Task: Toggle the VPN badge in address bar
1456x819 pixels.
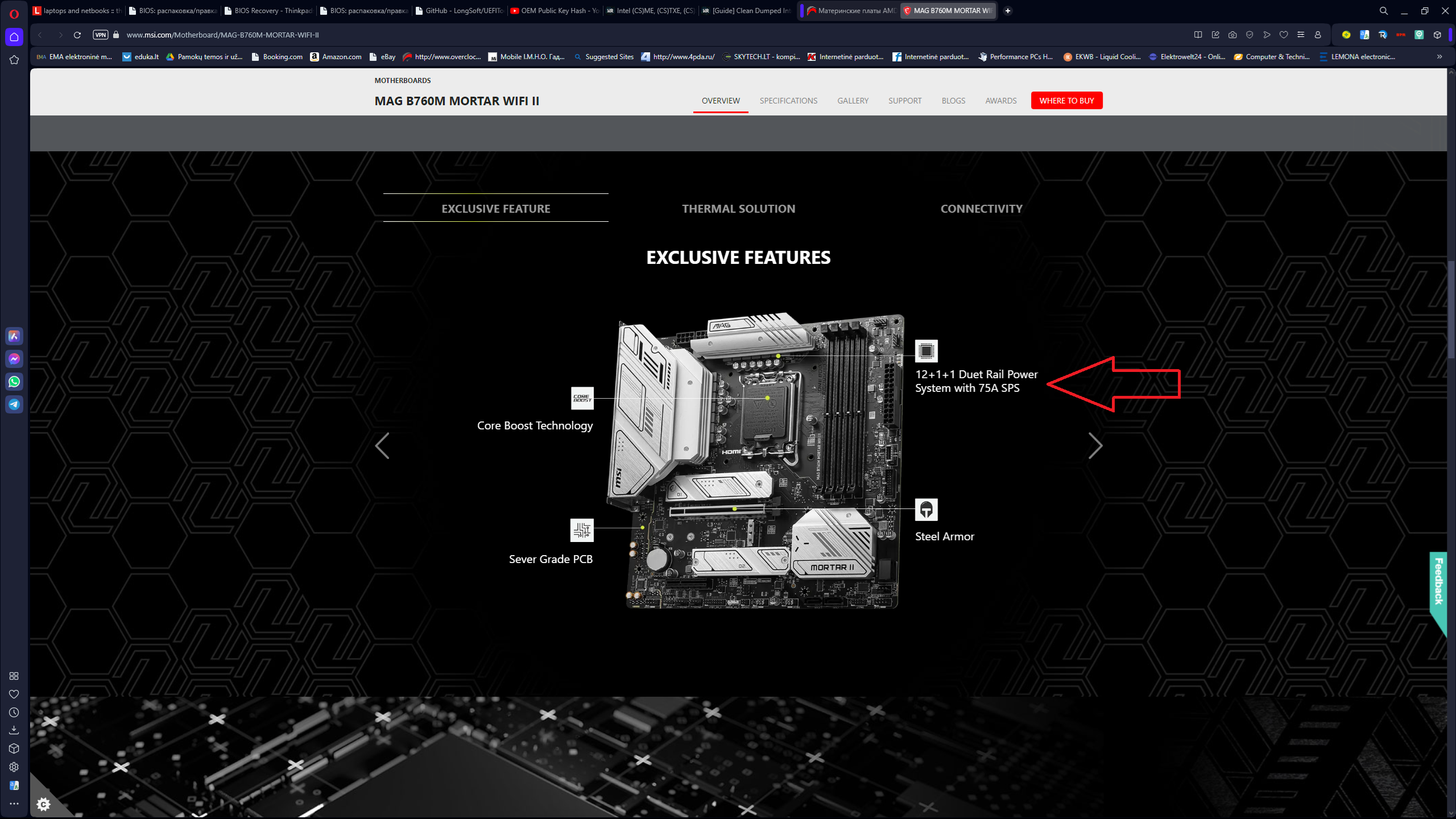Action: point(100,35)
